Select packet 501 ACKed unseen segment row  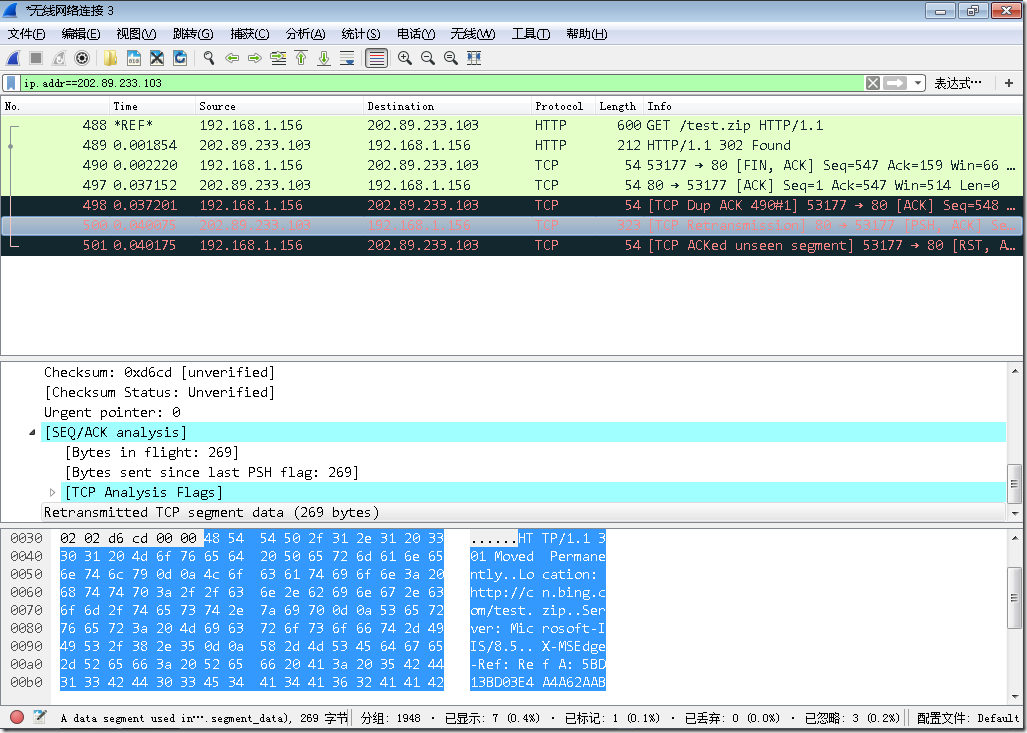pos(512,245)
